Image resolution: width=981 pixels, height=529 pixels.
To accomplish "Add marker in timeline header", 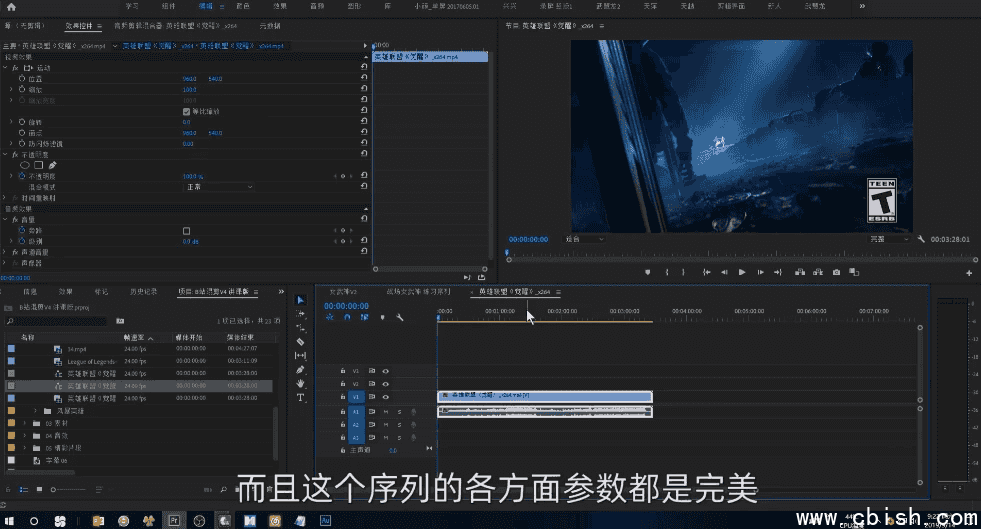I will (x=383, y=318).
